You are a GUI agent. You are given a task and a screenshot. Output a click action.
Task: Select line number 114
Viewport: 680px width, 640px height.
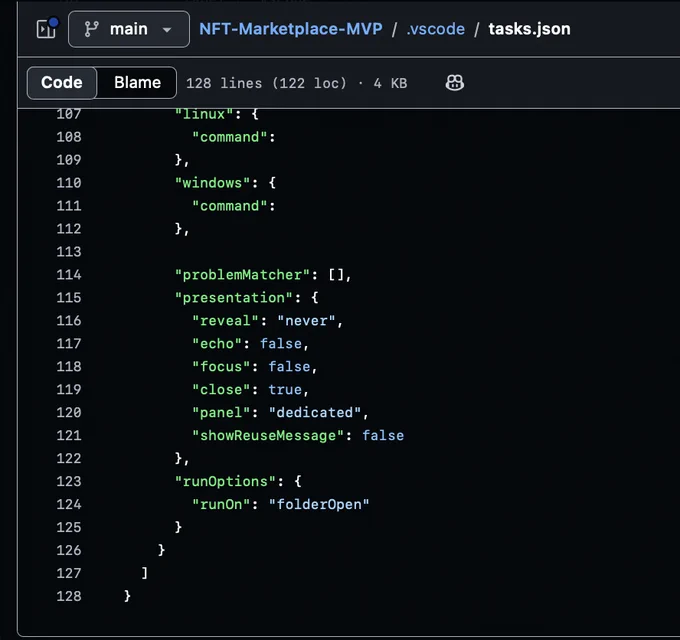click(x=69, y=275)
